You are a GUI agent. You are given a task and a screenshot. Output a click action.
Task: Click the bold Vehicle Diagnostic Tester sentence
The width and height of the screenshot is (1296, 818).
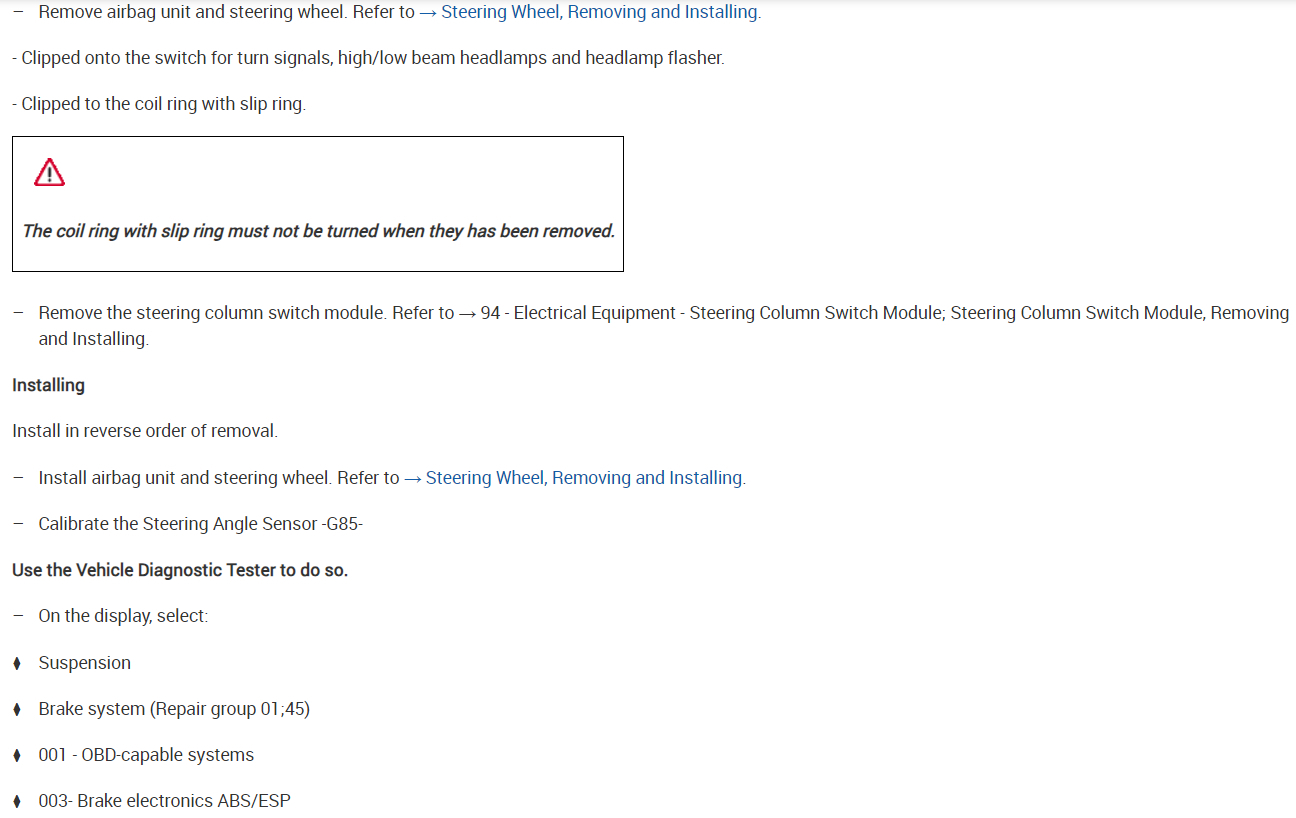tap(180, 570)
